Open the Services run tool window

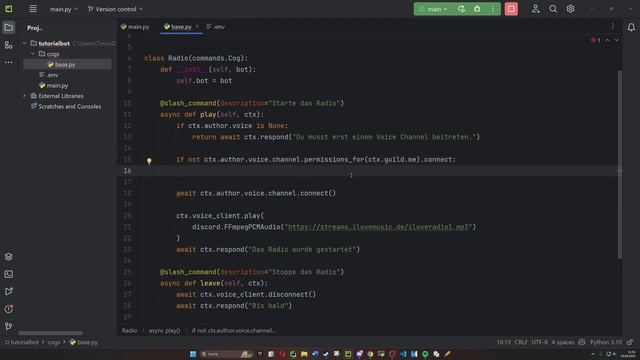(x=9, y=291)
